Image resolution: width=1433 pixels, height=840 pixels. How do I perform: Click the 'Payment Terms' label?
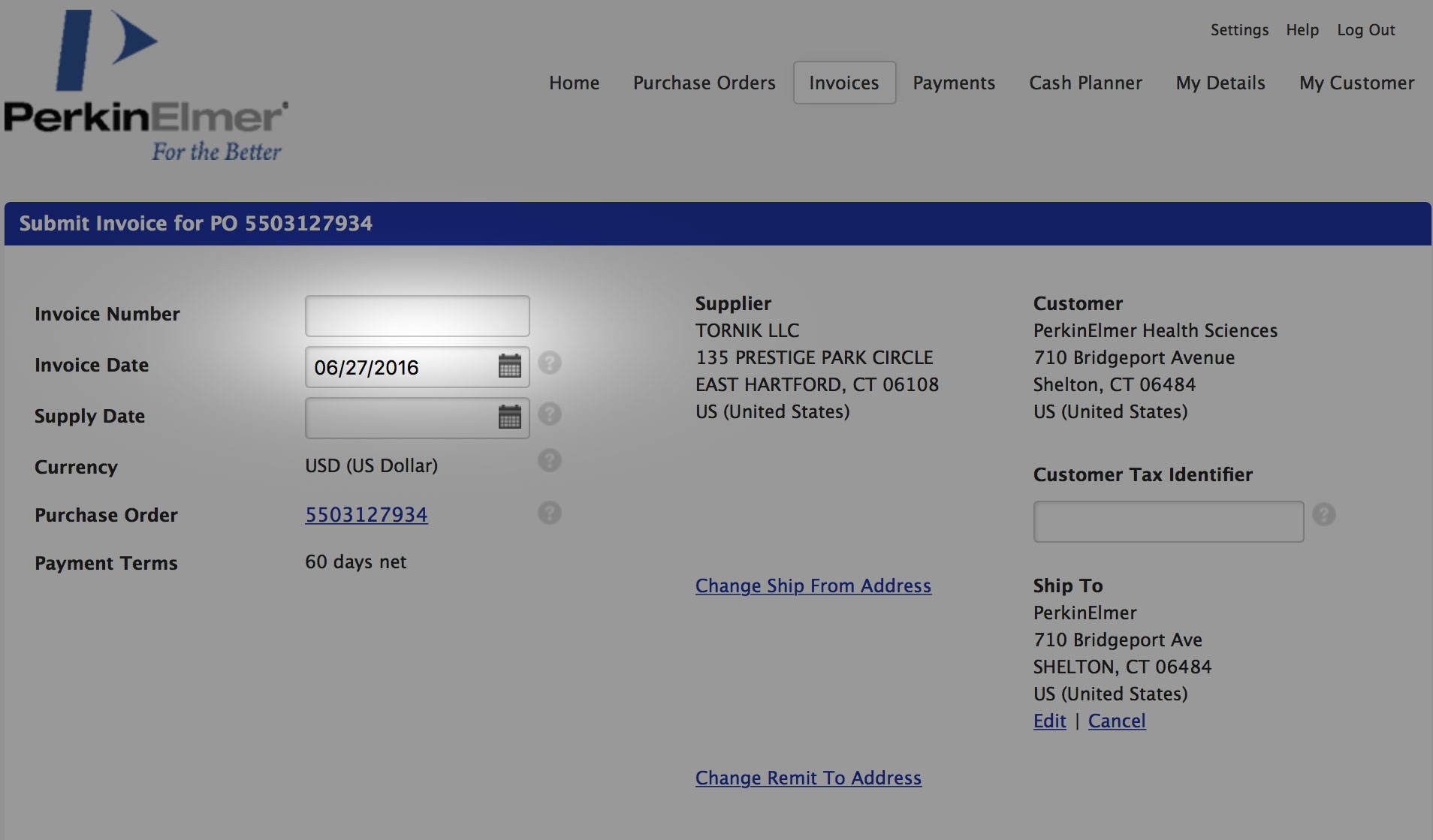tap(106, 563)
